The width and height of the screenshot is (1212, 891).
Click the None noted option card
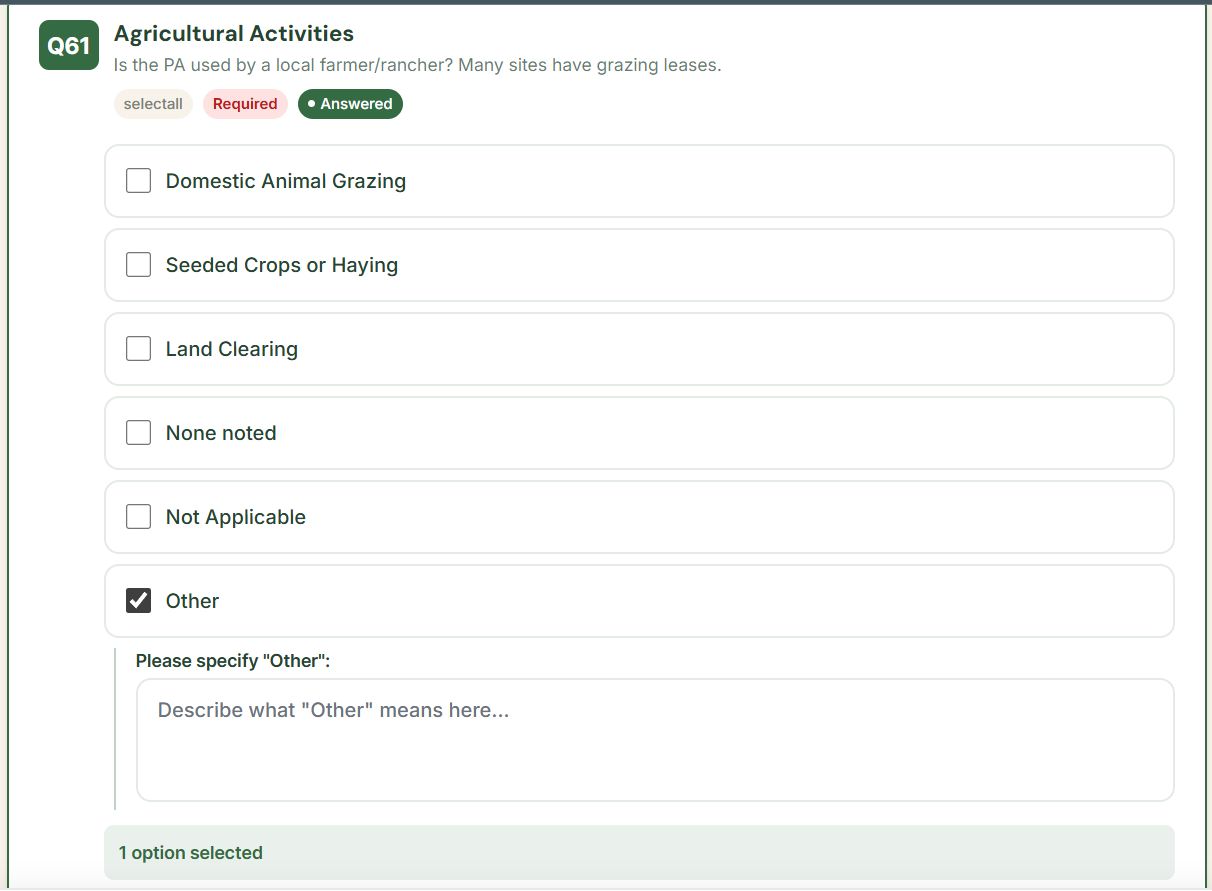coord(639,432)
